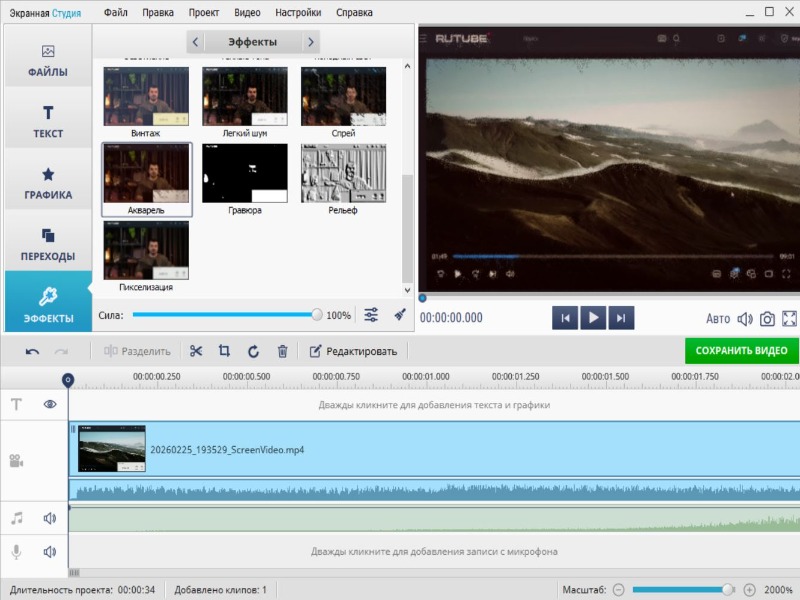
Task: Go to previous effects category arrow
Action: [195, 42]
